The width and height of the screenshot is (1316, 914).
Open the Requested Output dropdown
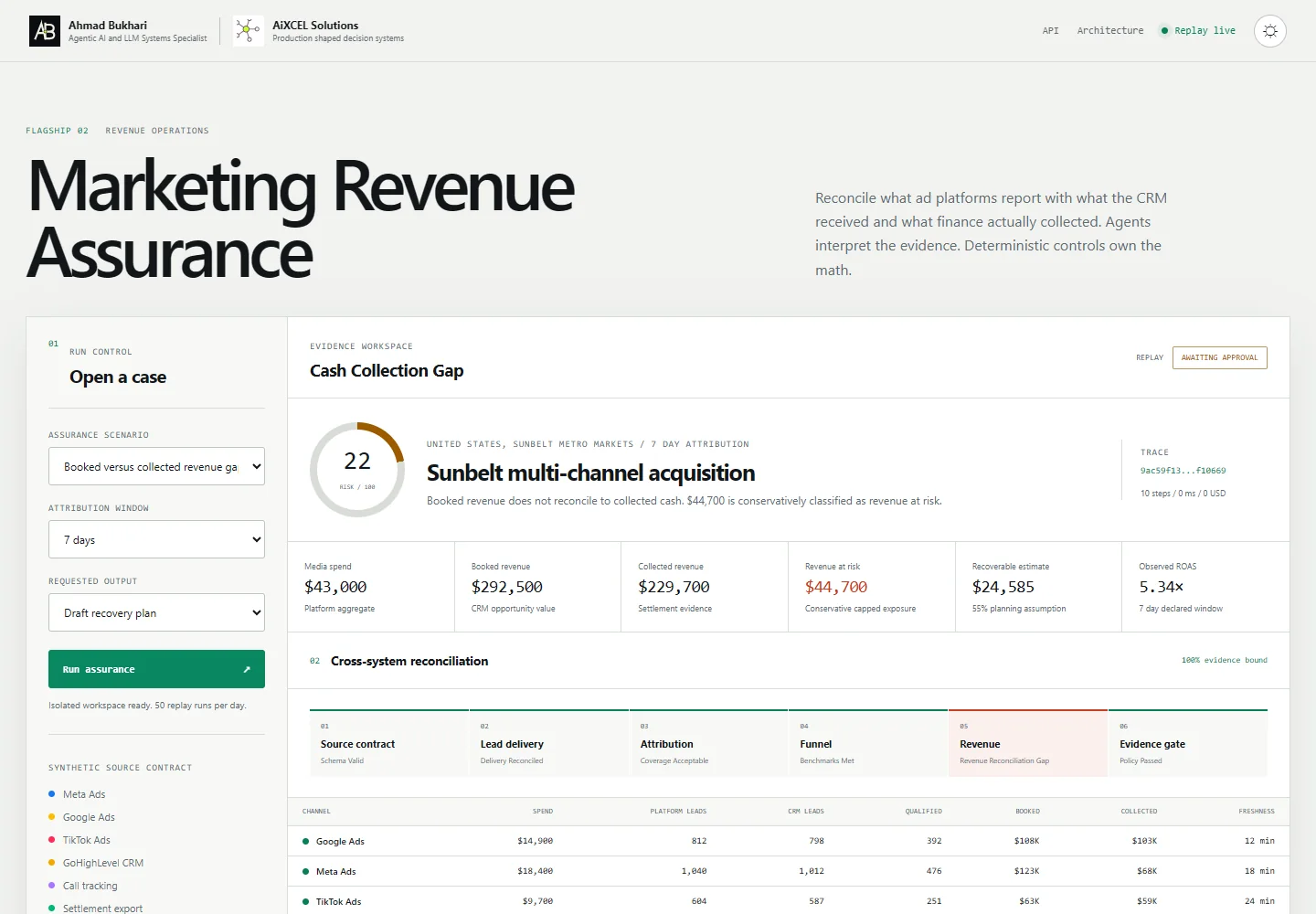pos(156,612)
